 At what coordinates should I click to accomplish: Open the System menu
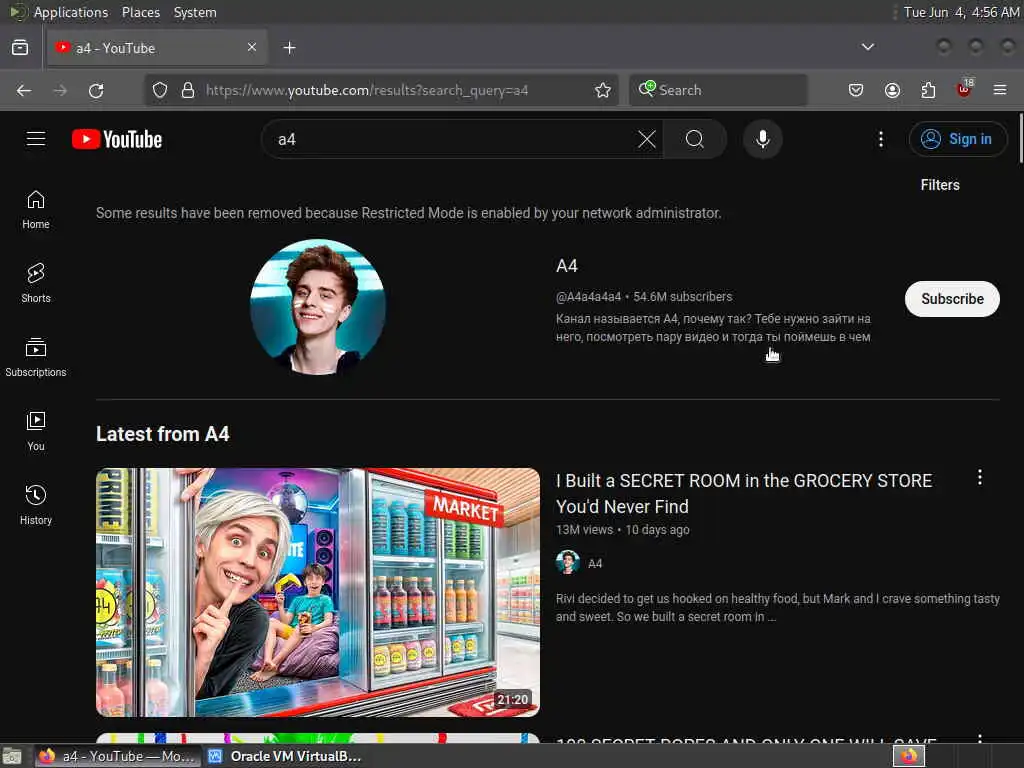(195, 12)
